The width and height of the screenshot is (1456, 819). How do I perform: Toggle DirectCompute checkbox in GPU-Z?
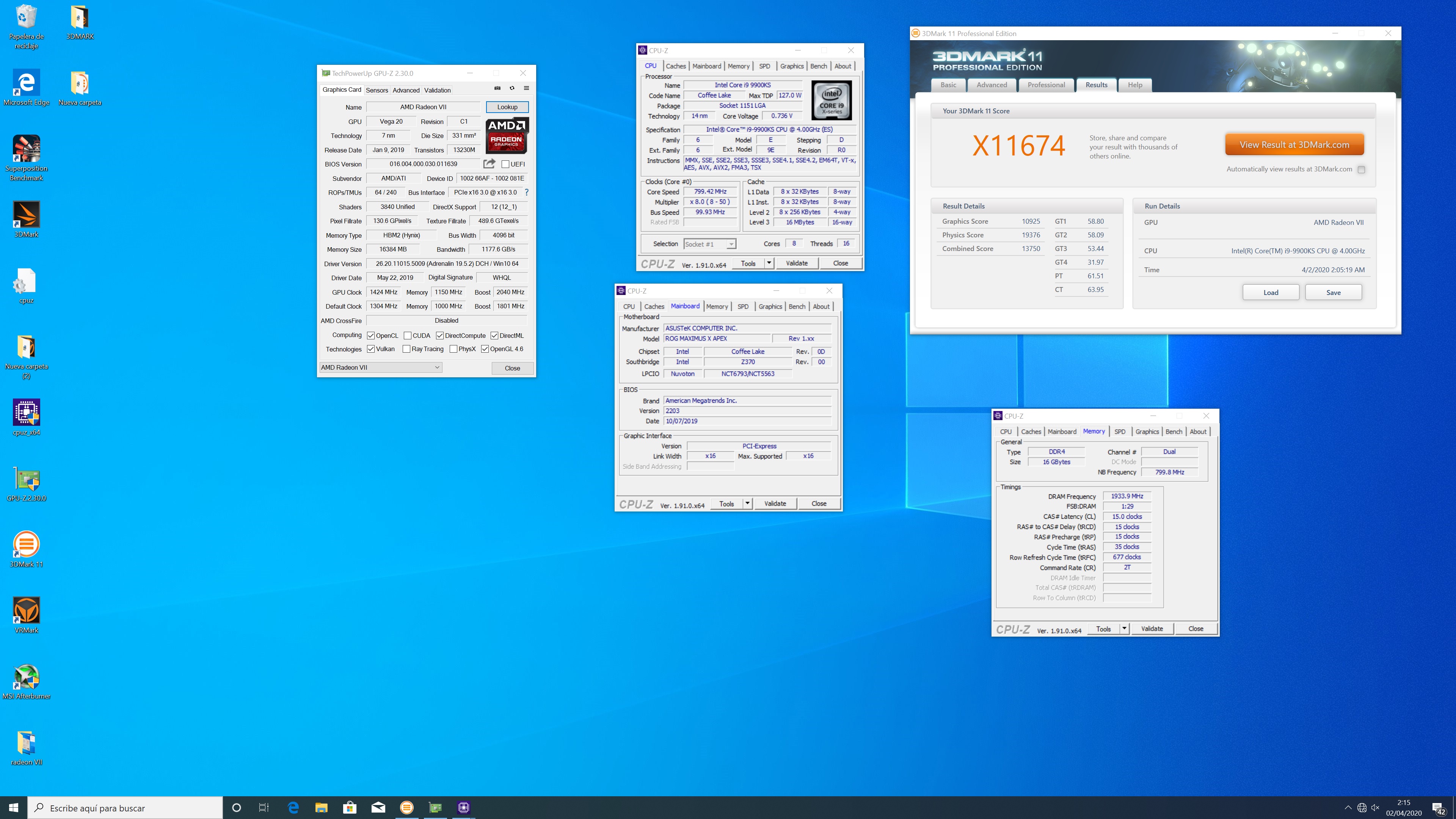click(x=440, y=336)
